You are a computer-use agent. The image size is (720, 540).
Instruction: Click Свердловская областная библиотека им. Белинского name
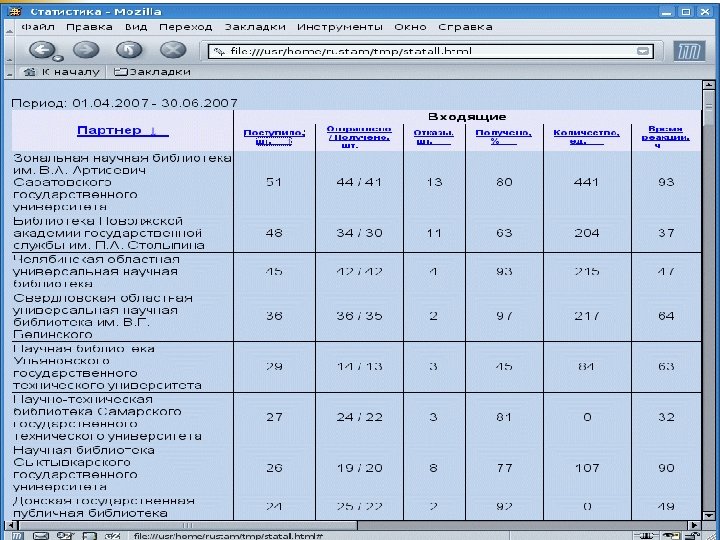pyautogui.click(x=103, y=316)
